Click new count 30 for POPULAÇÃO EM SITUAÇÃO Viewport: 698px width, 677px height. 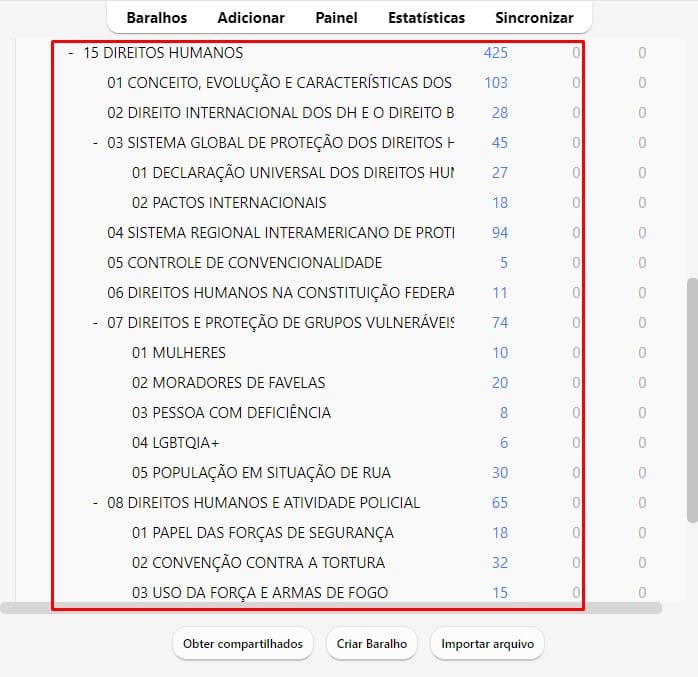pos(499,473)
